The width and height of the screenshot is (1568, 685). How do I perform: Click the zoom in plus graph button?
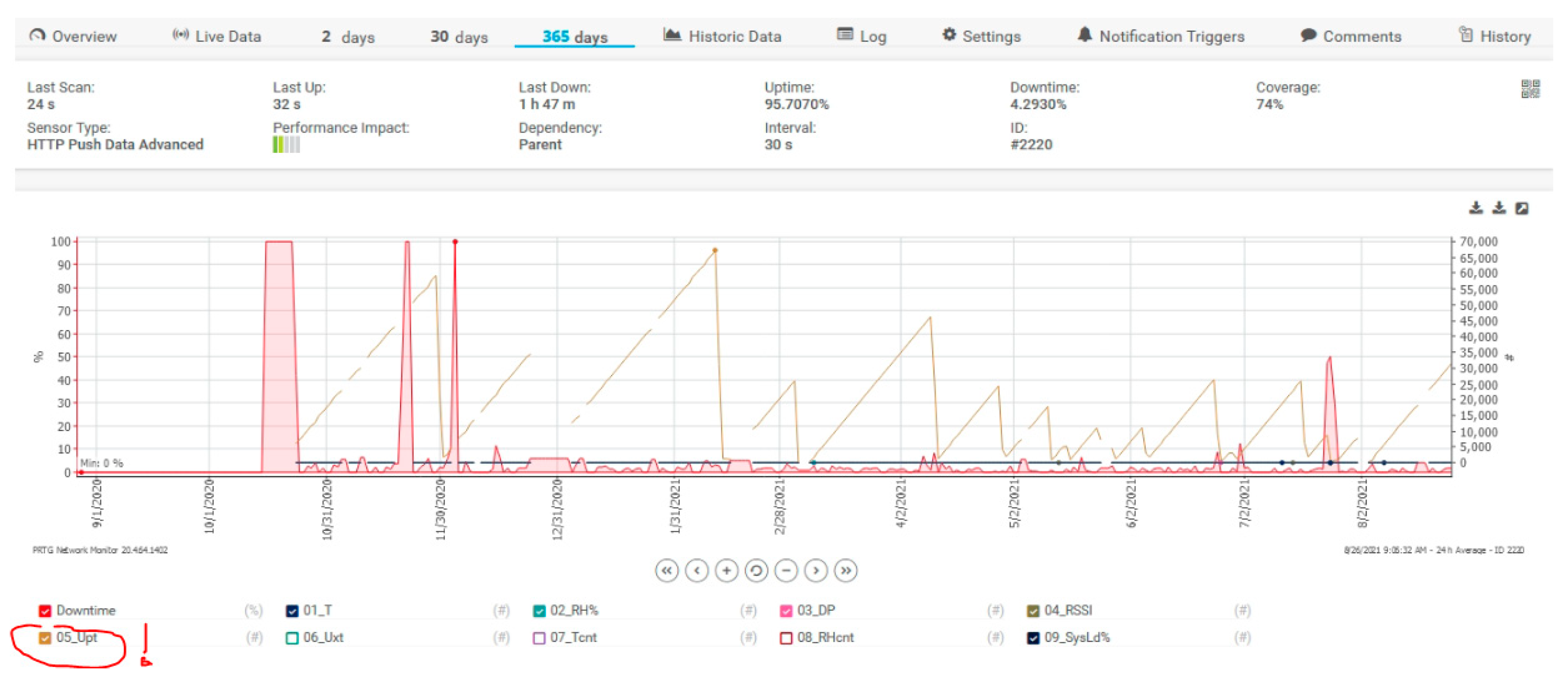tap(726, 571)
